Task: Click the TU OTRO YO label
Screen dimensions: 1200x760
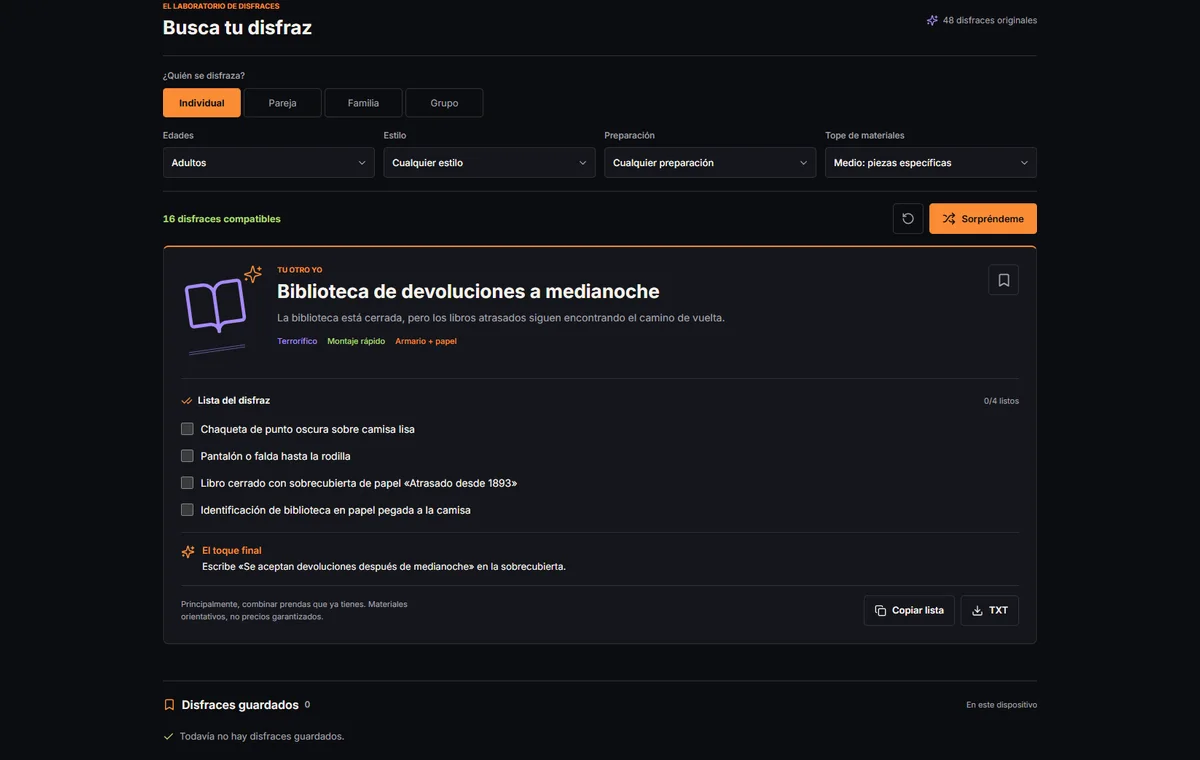Action: pyautogui.click(x=300, y=270)
